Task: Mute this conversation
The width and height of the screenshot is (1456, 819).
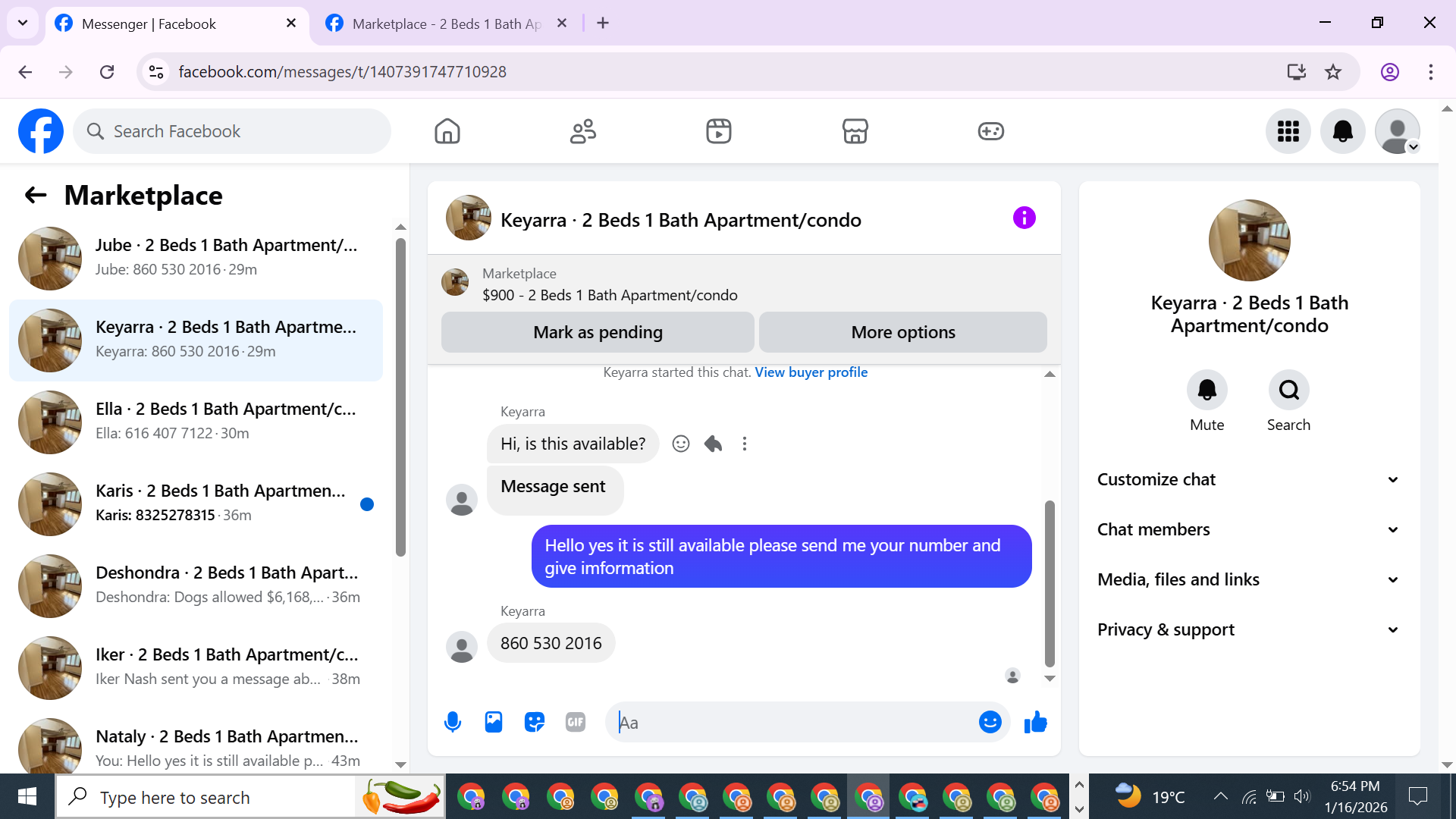Action: (1207, 391)
